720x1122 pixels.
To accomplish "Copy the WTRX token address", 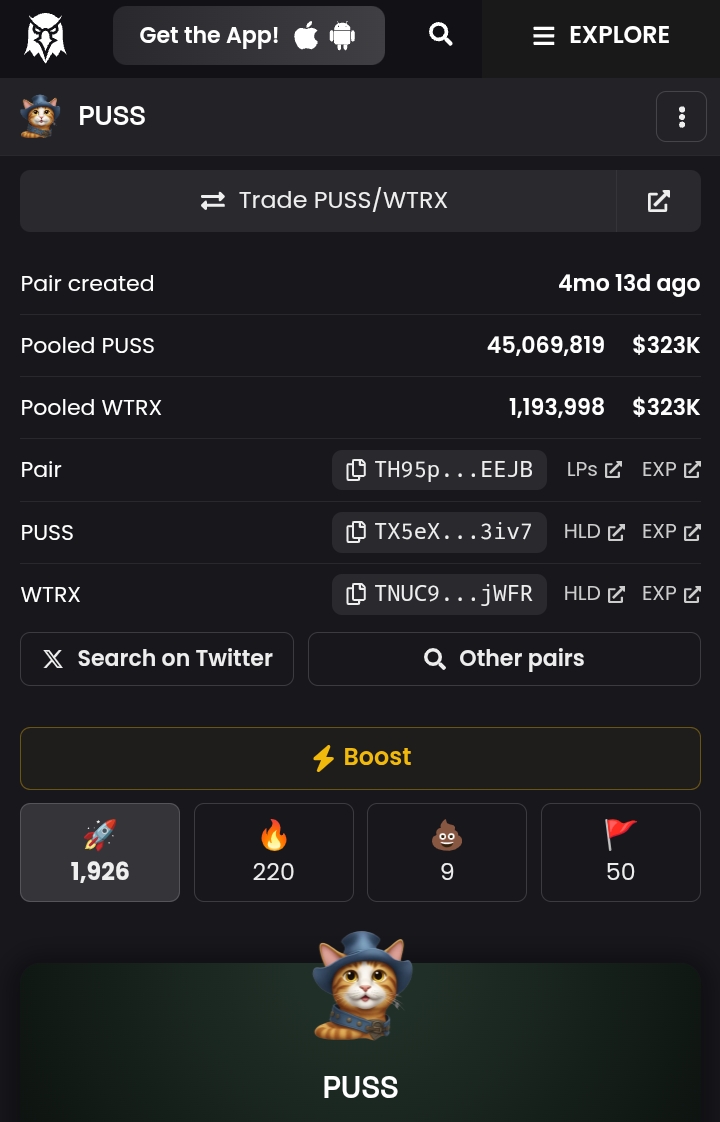I will pyautogui.click(x=439, y=594).
